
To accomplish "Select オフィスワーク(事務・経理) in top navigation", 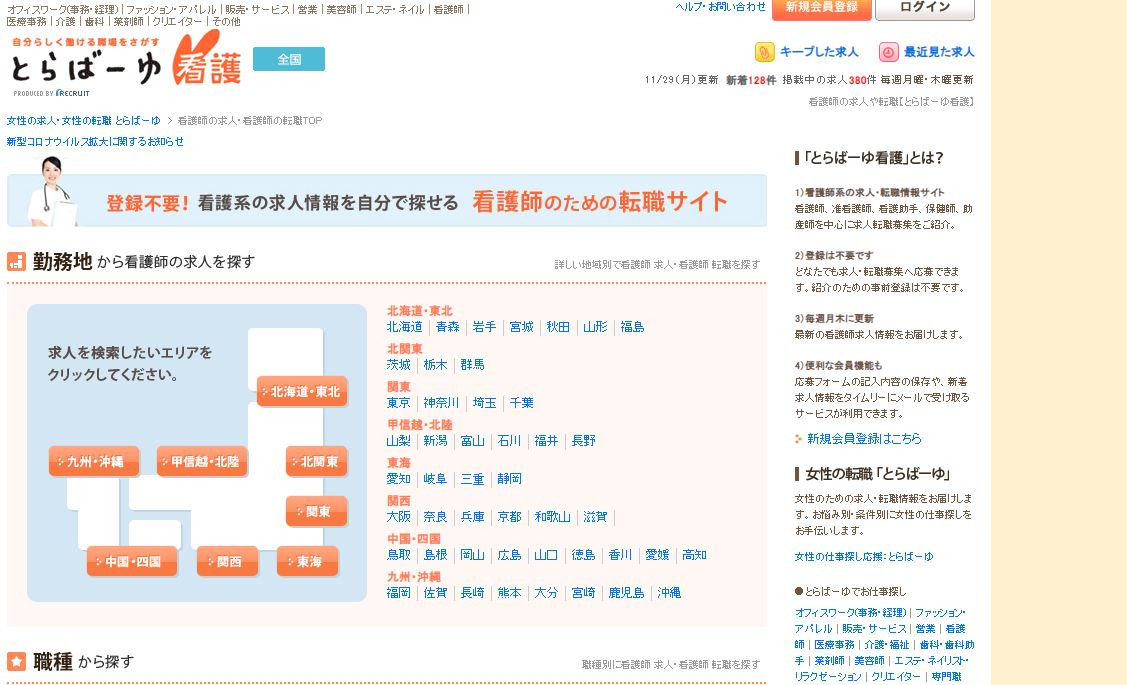I will coord(63,9).
